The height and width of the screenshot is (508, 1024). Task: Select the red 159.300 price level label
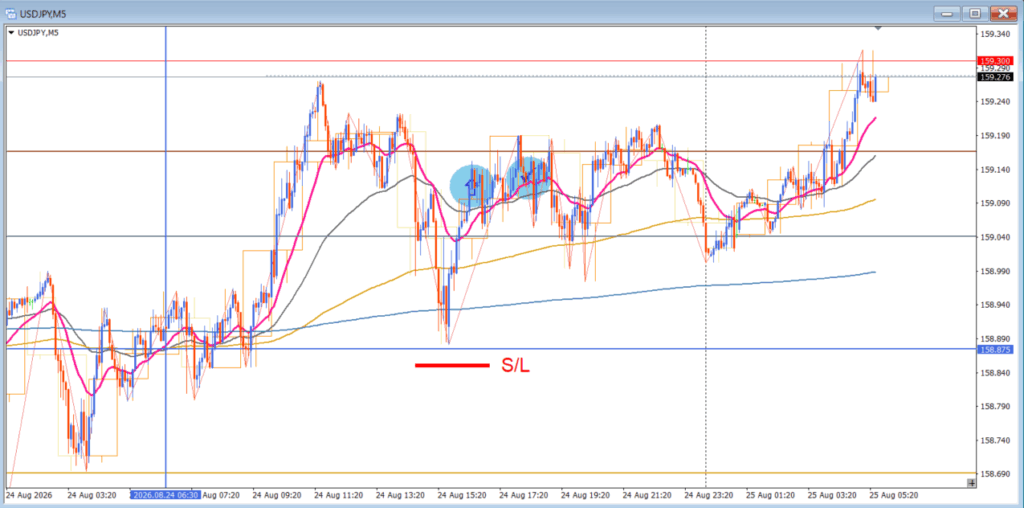pyautogui.click(x=994, y=61)
